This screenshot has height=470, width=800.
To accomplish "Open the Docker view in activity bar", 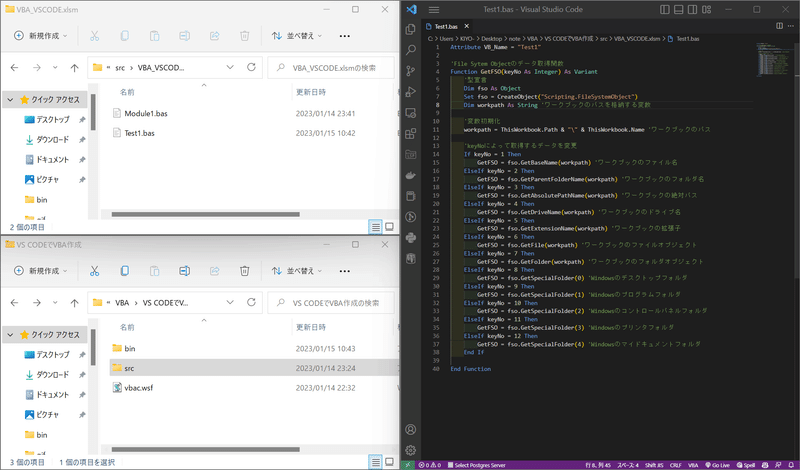I will click(x=410, y=176).
